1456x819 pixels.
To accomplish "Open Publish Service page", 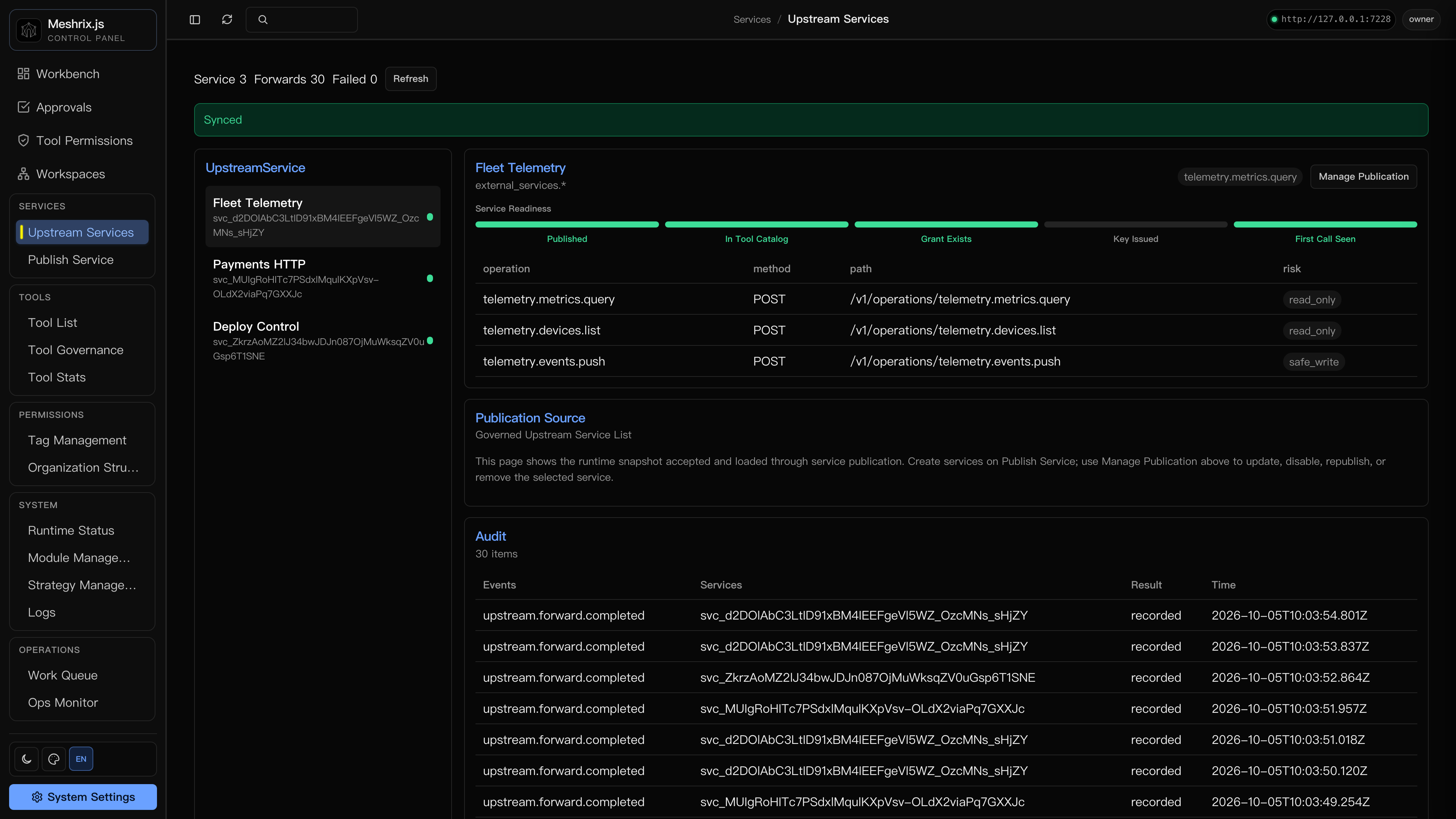I will point(83,260).
